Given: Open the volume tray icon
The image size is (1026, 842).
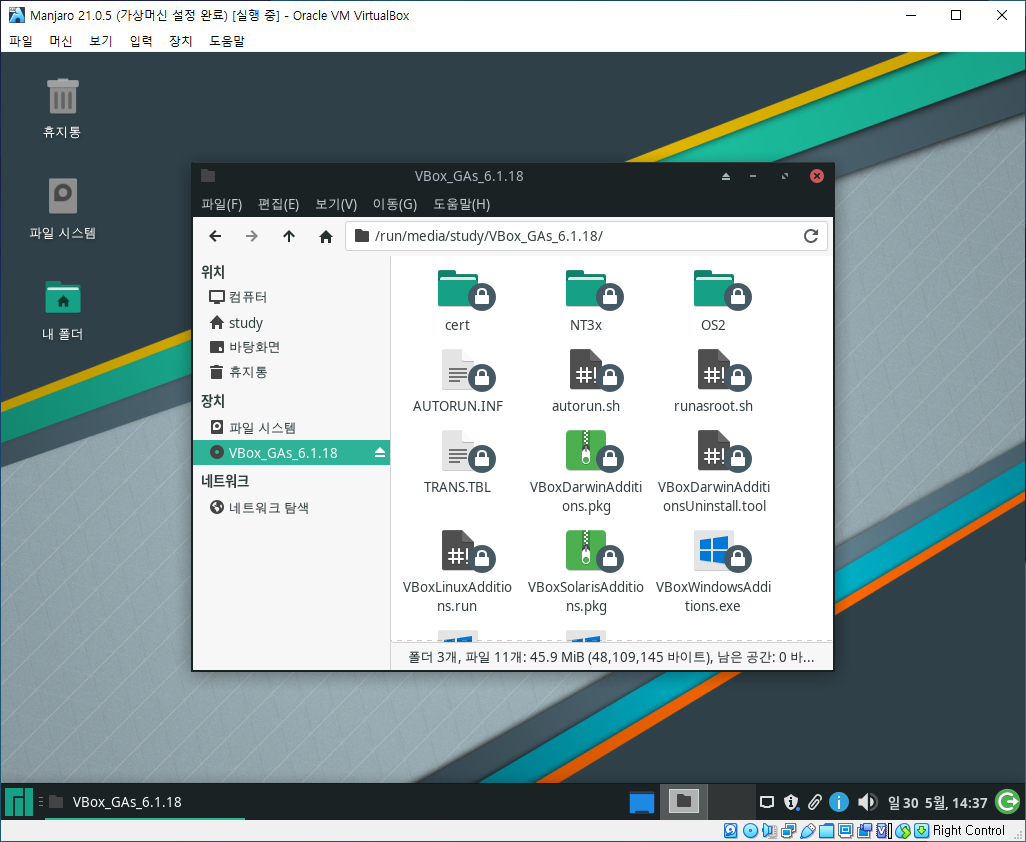Looking at the screenshot, I should (x=867, y=802).
